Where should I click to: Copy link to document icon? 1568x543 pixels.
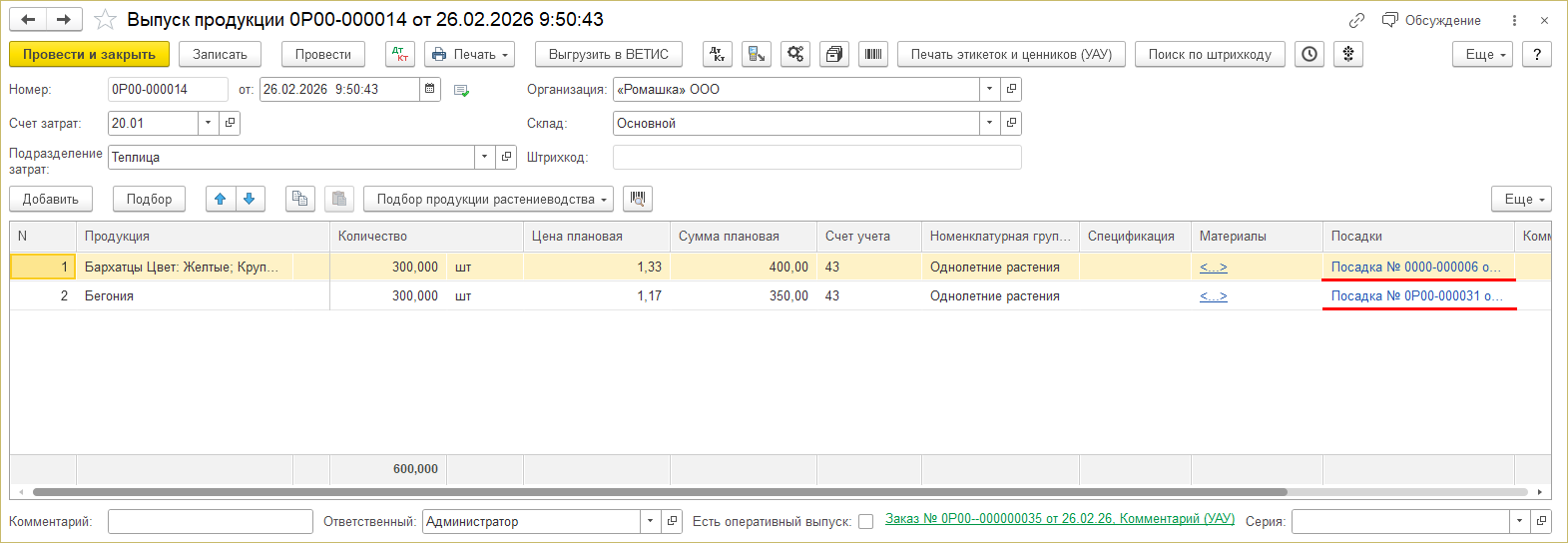pos(1356,20)
